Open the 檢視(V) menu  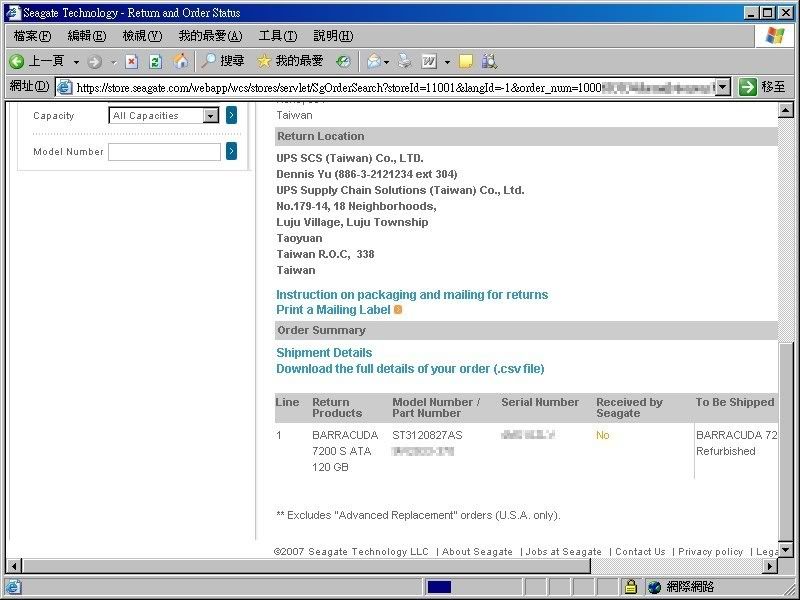pos(142,36)
